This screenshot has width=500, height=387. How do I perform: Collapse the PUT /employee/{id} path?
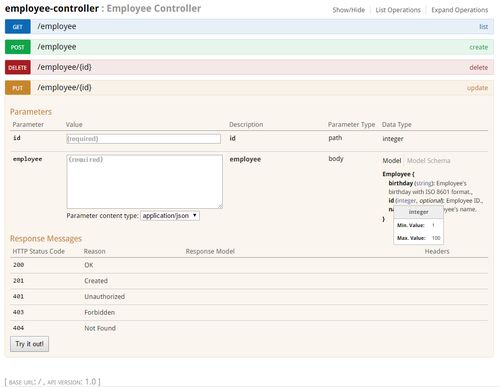[64, 87]
